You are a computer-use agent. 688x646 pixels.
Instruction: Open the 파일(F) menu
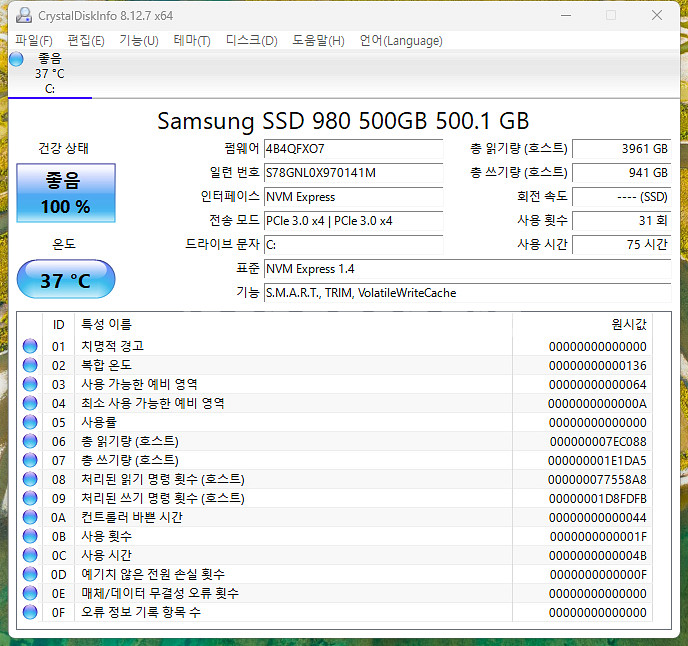pos(34,41)
